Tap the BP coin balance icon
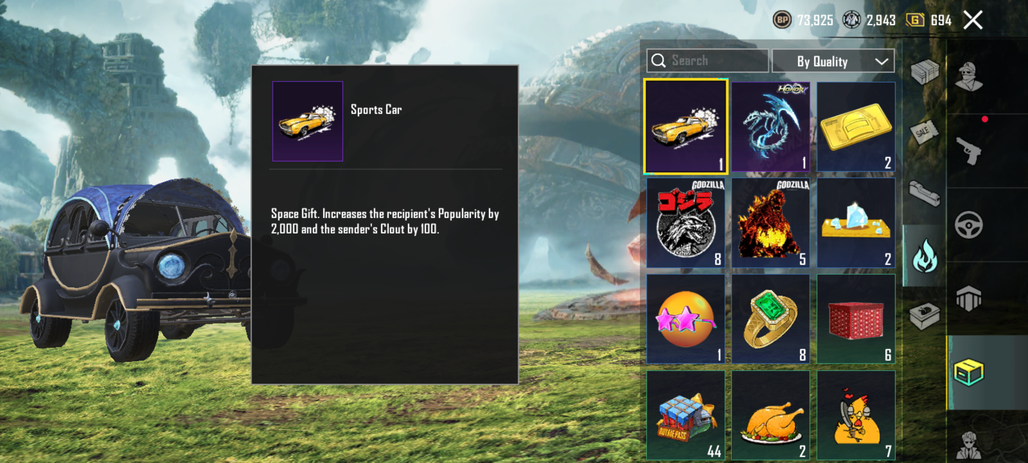 [782, 20]
